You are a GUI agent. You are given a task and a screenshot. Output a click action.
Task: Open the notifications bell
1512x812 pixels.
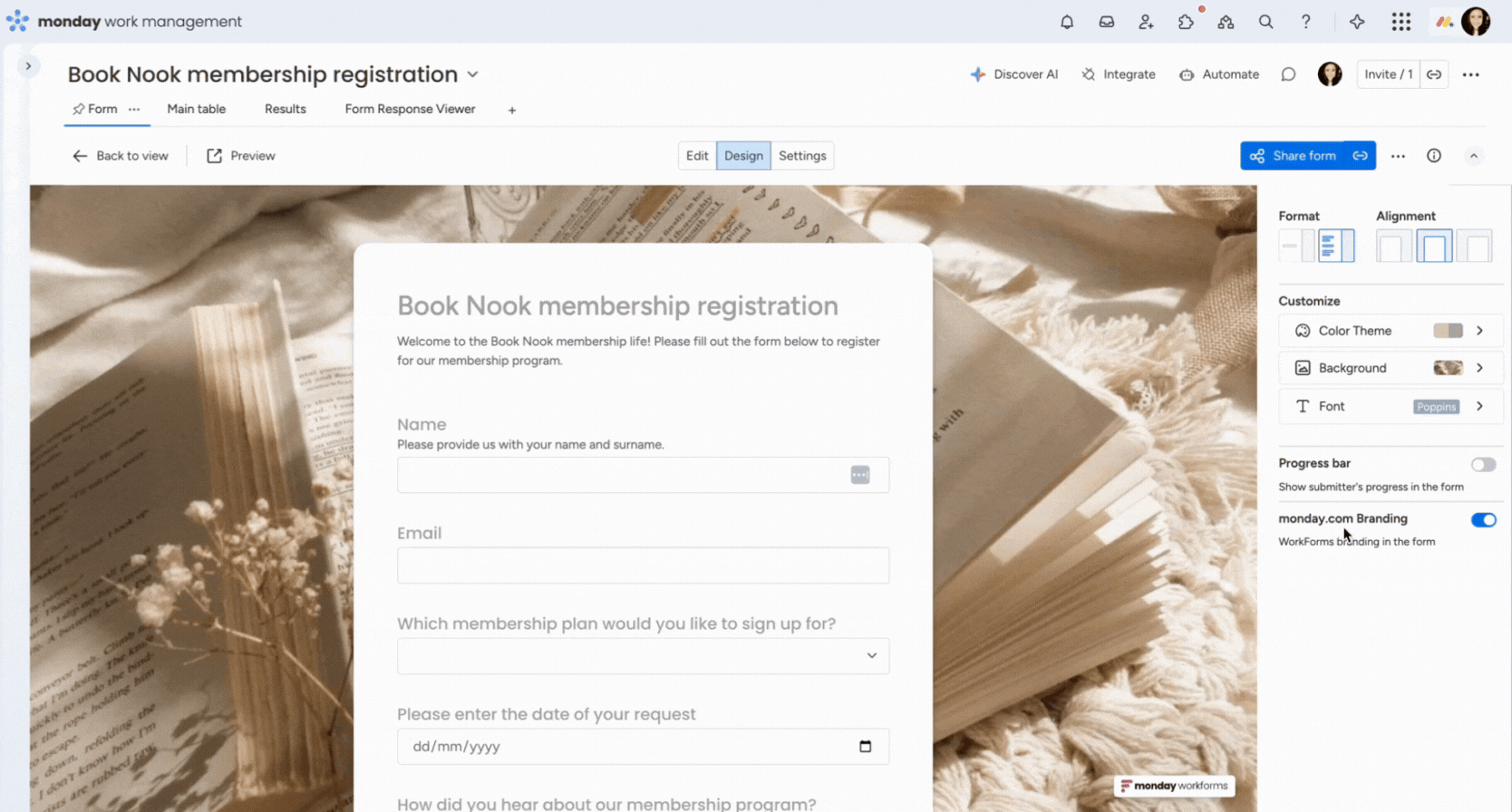(x=1067, y=22)
